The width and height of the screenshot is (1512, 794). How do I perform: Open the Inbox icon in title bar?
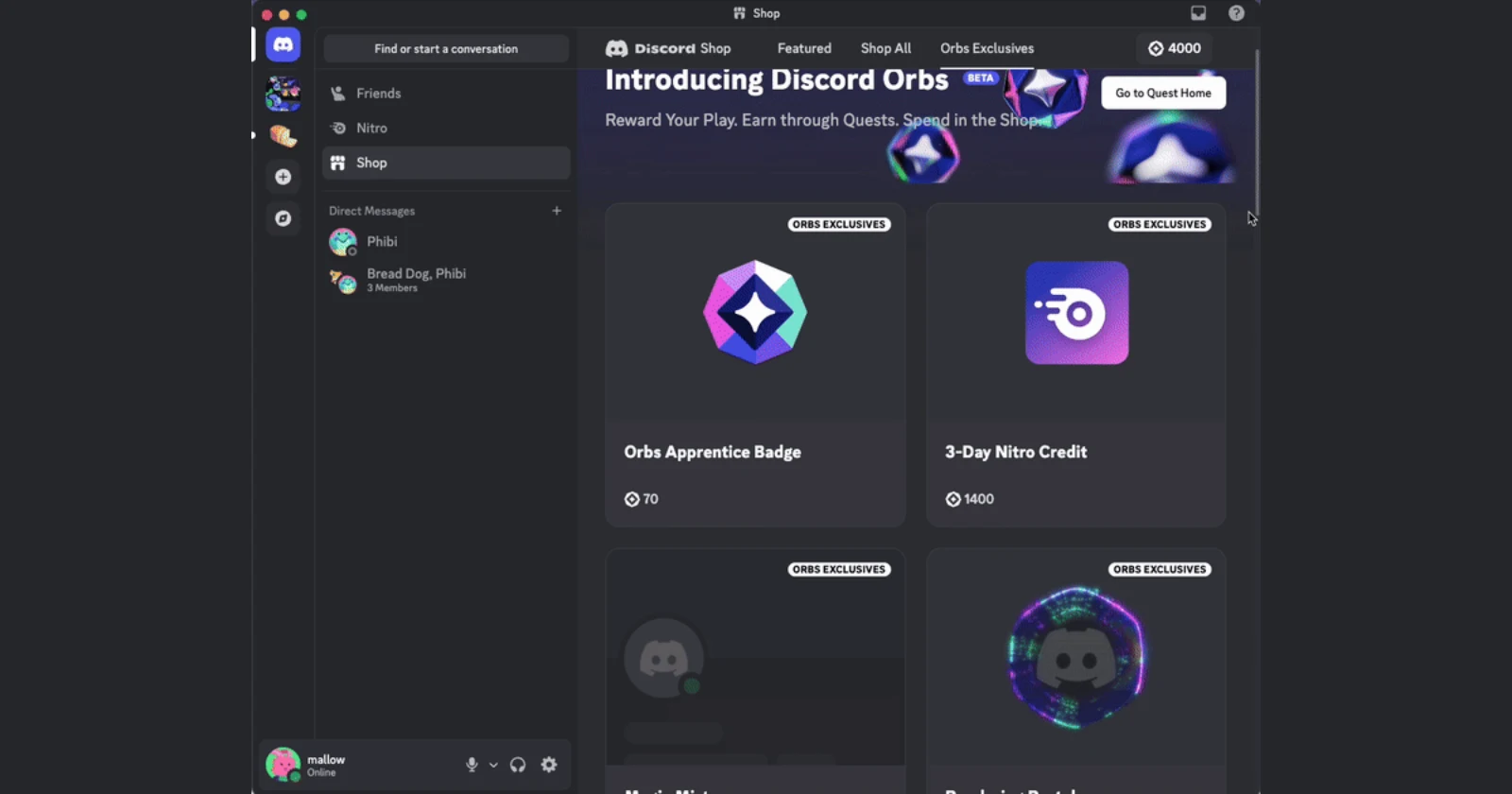point(1198,13)
